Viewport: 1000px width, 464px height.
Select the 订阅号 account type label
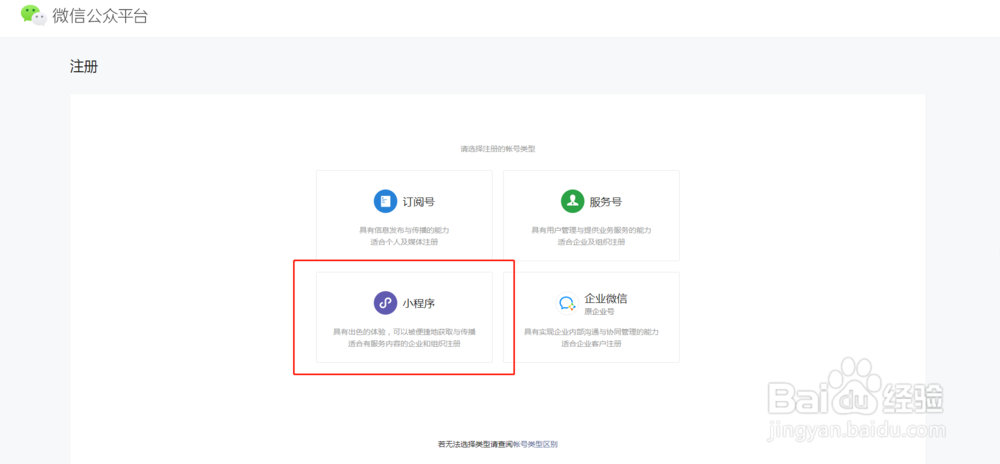coord(418,202)
